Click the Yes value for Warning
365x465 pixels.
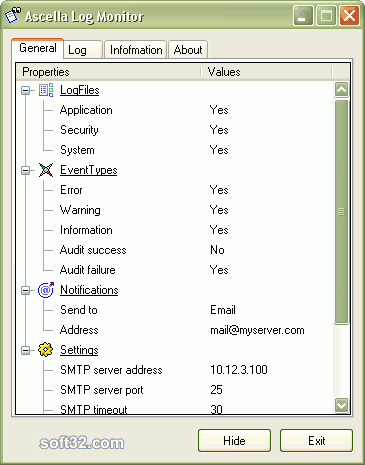219,210
